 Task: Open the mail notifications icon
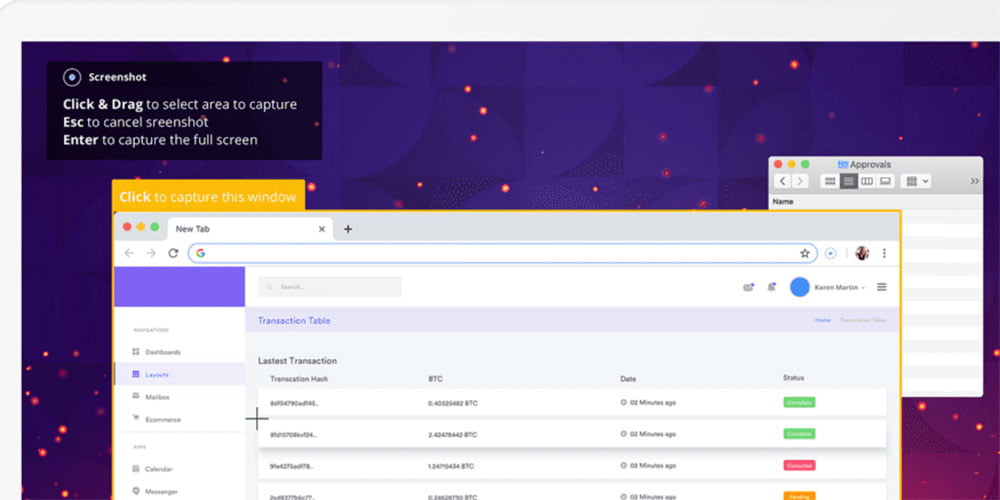pyautogui.click(x=749, y=287)
